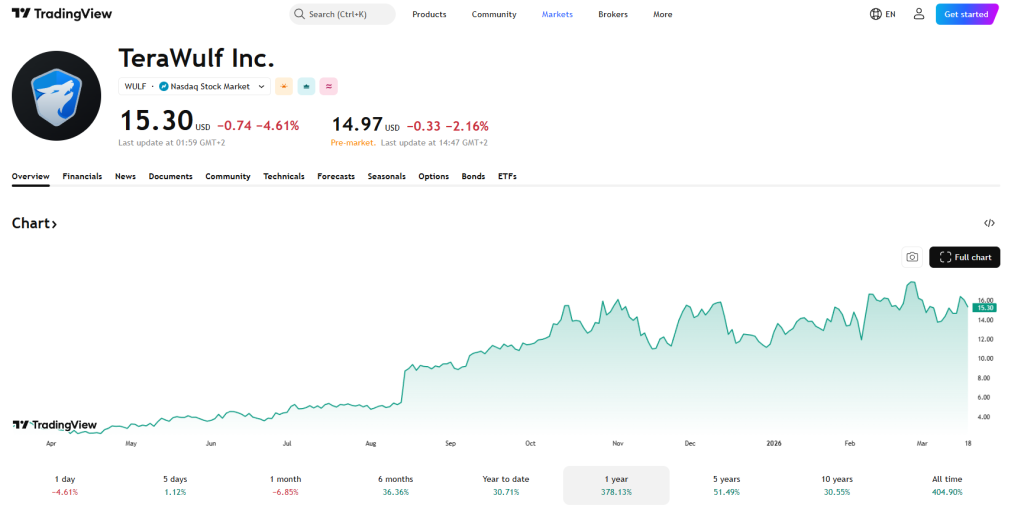
Task: Open the Full chart view
Action: [964, 257]
